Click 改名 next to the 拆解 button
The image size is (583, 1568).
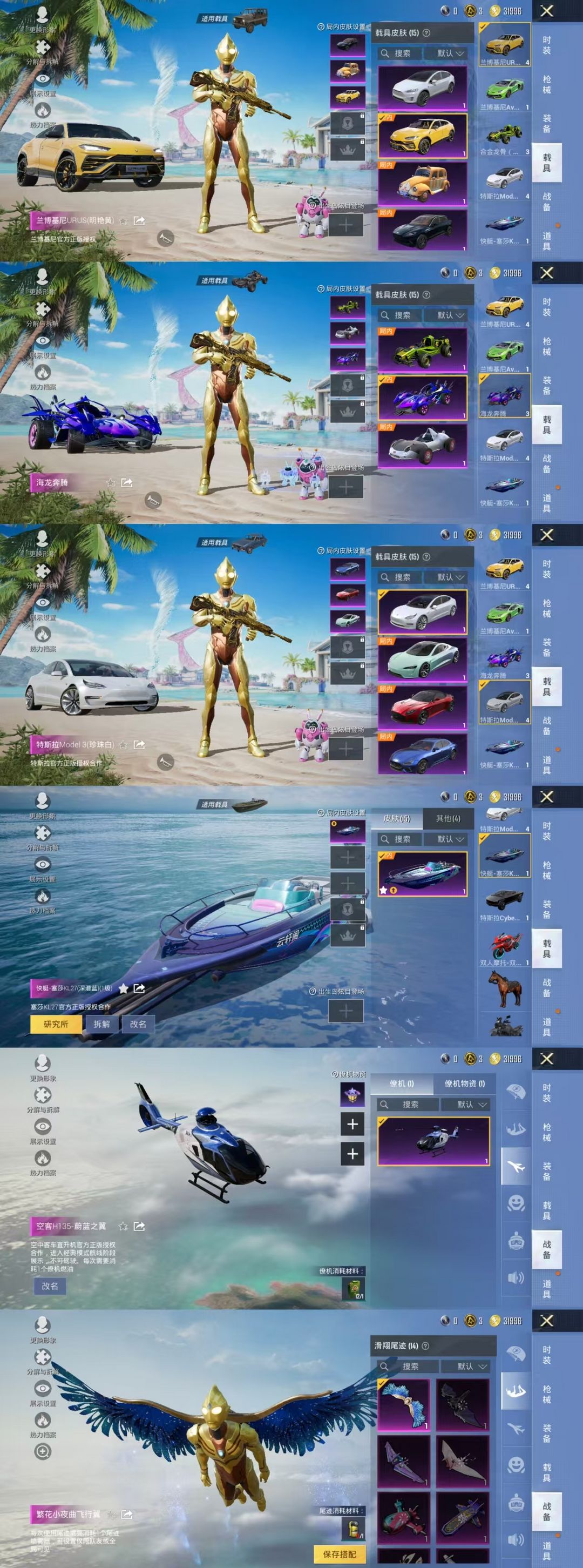click(138, 1024)
